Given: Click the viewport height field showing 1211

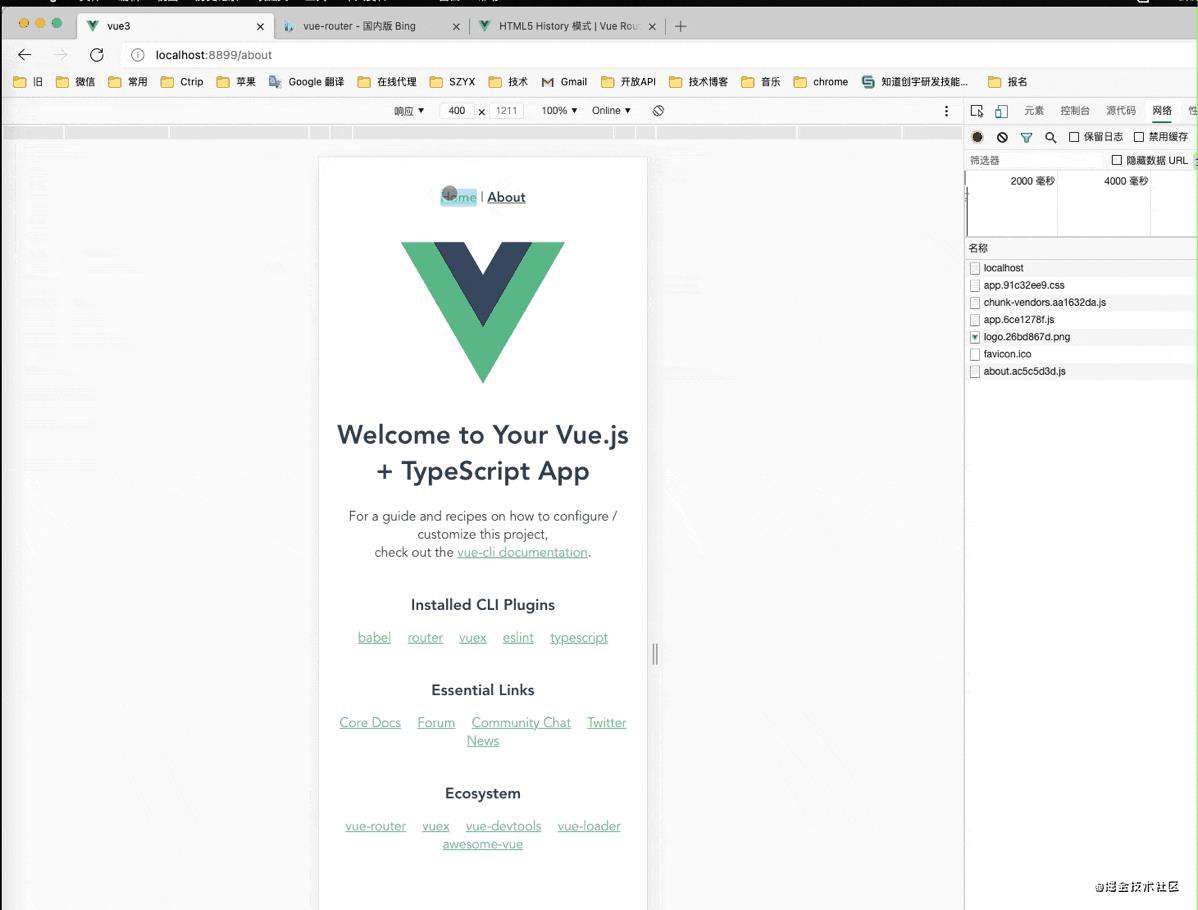Looking at the screenshot, I should 507,111.
